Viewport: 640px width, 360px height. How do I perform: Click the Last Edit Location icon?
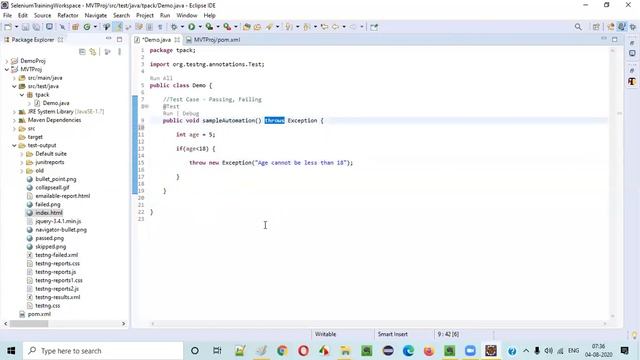[324, 27]
